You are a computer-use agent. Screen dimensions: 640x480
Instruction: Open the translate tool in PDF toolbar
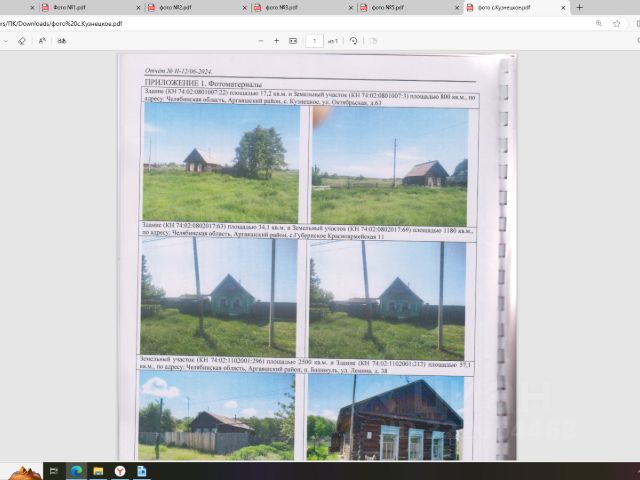click(62, 41)
